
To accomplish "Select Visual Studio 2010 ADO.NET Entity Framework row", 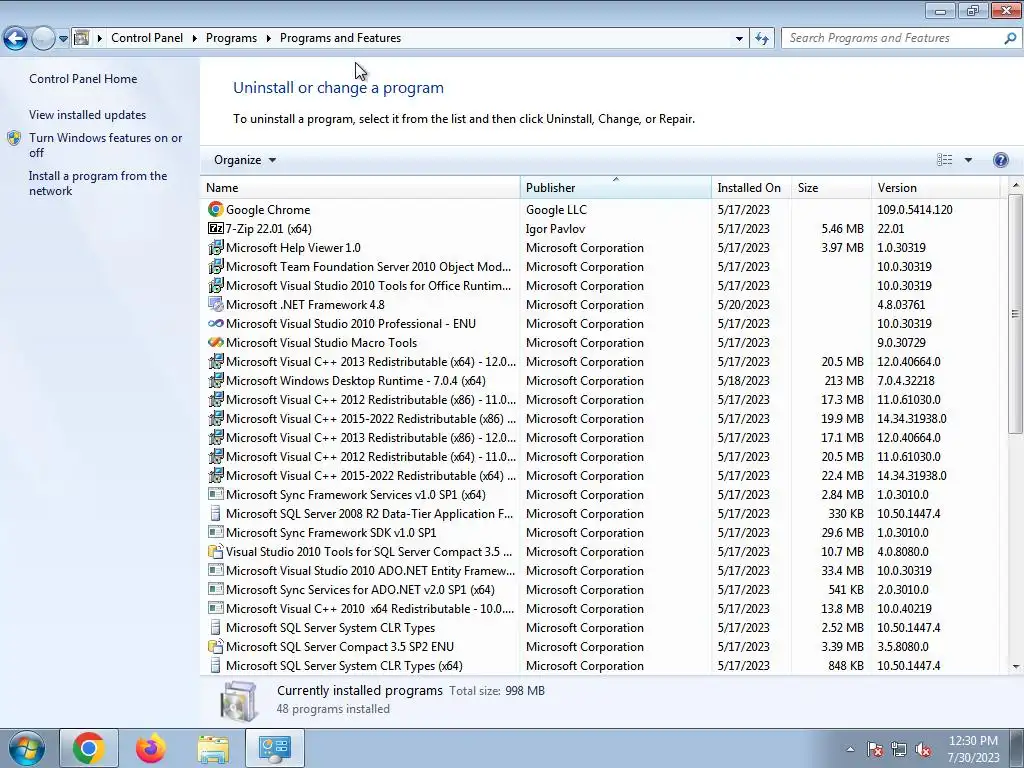I will pyautogui.click(x=600, y=570).
